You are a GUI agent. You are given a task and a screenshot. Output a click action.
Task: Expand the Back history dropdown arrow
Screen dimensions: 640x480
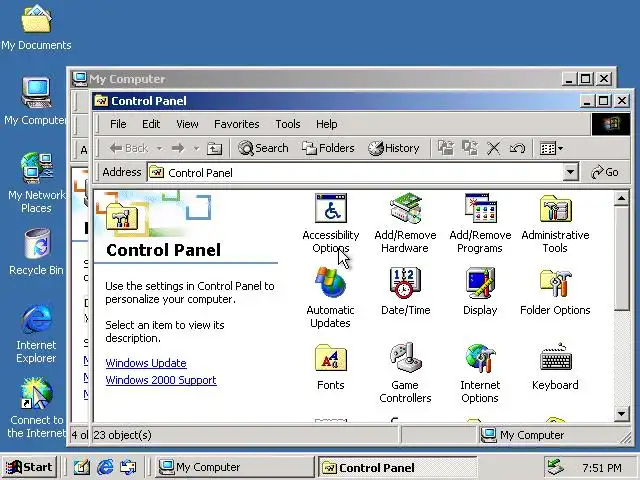tap(160, 148)
